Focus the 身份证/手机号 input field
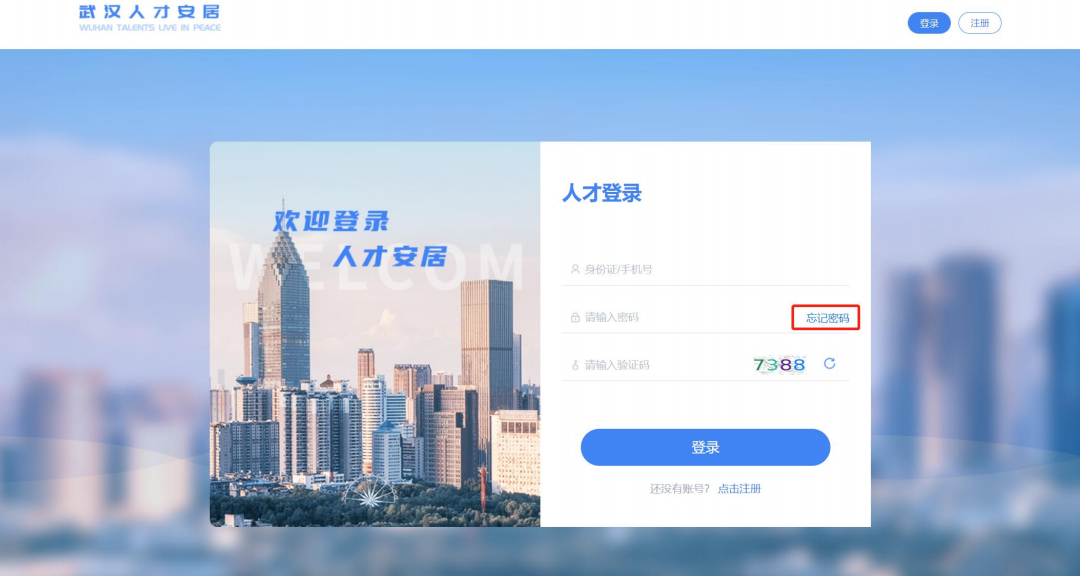Image resolution: width=1080 pixels, height=576 pixels. coord(705,269)
